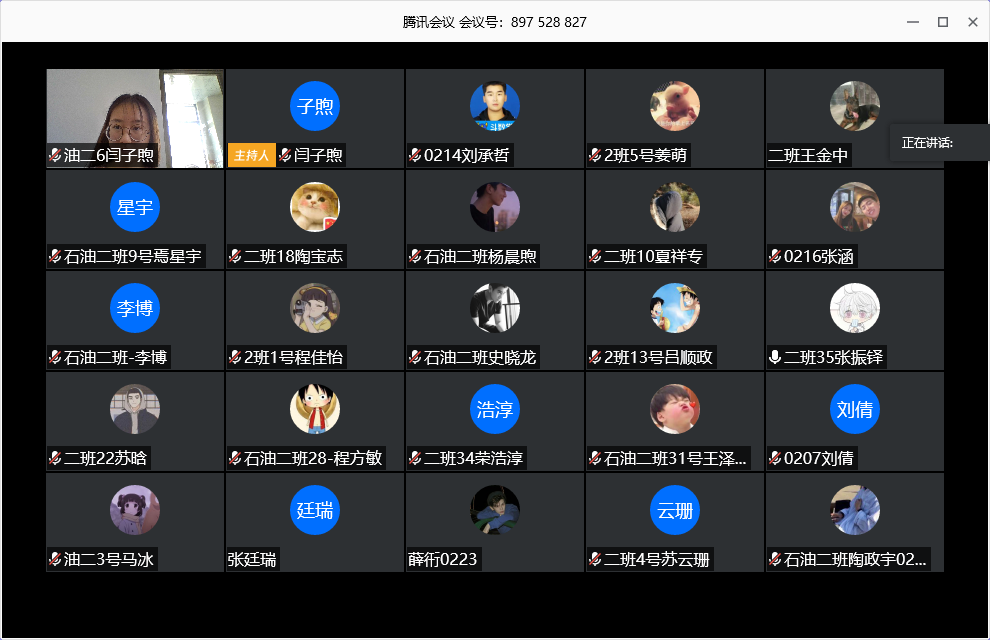Image resolution: width=990 pixels, height=640 pixels.
Task: Click the active microphone icon beside 二班35张振铎
Action: pos(775,357)
